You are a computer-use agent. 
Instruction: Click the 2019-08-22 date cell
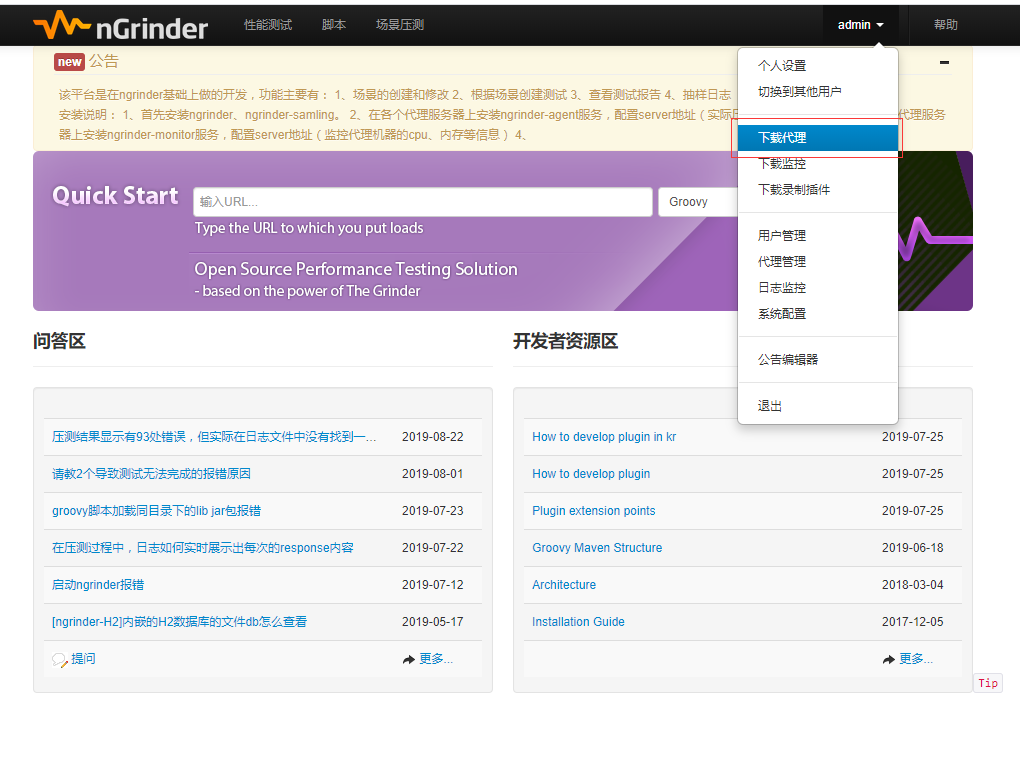[433, 437]
